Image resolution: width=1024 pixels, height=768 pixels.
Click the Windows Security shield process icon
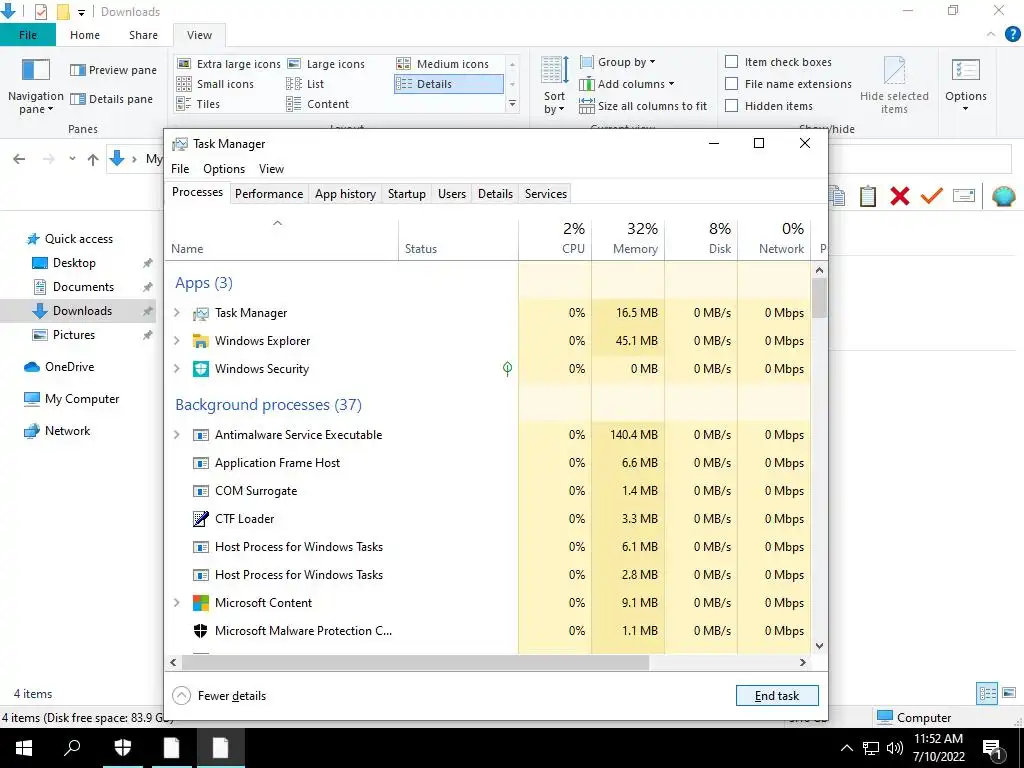[200, 369]
